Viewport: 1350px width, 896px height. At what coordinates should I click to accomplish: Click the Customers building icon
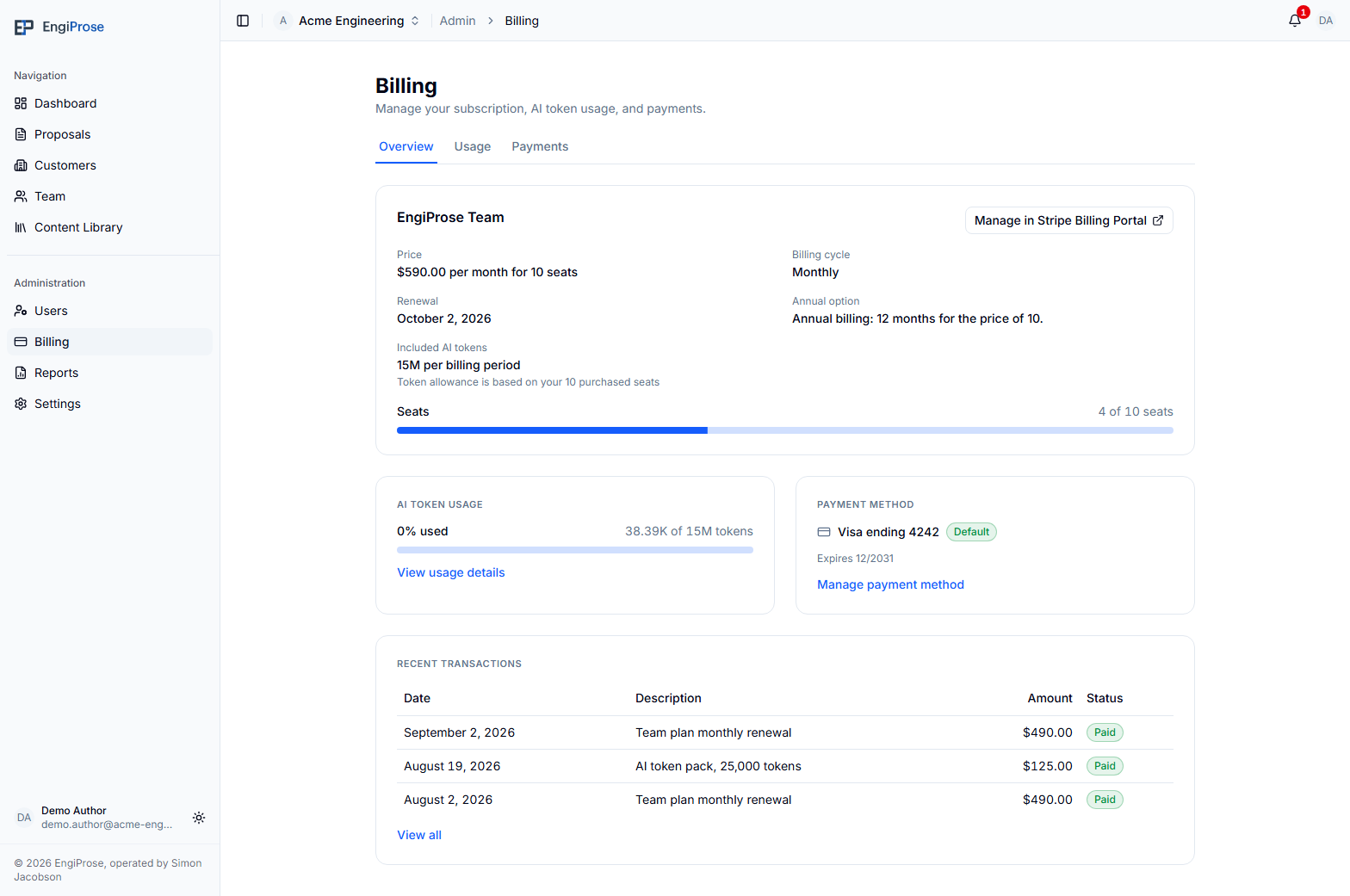click(x=21, y=165)
